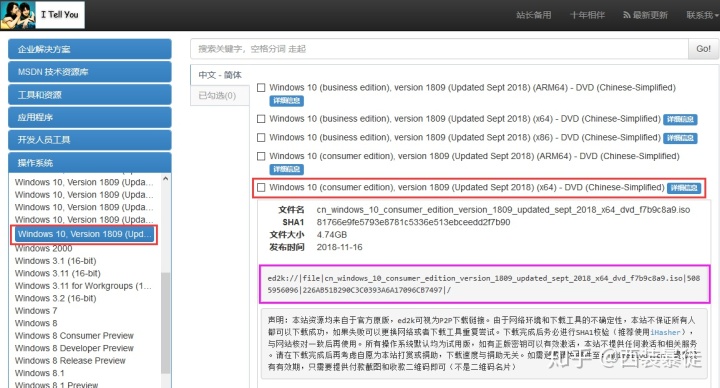Image resolution: width=720 pixels, height=388 pixels.
Task: Check consumer edition ARM64 DVD checkbox
Action: (261, 156)
